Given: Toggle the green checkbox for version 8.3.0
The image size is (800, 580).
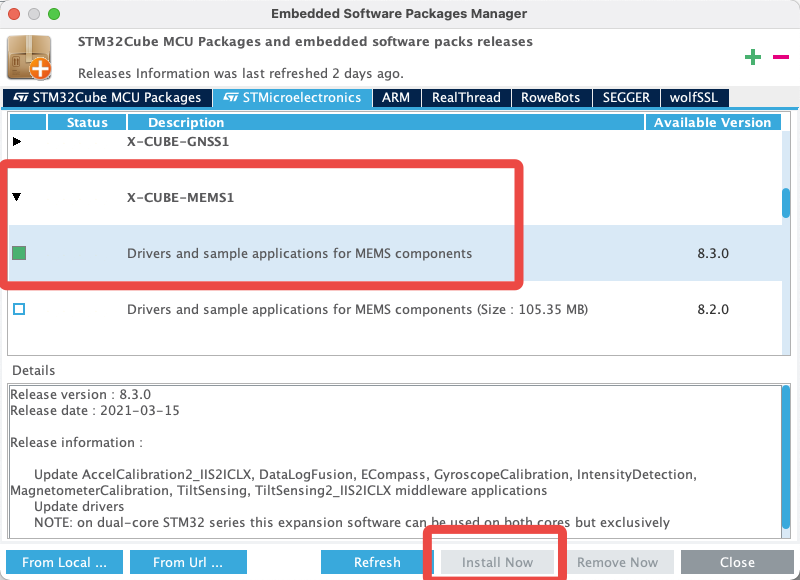Looking at the screenshot, I should (x=19, y=253).
